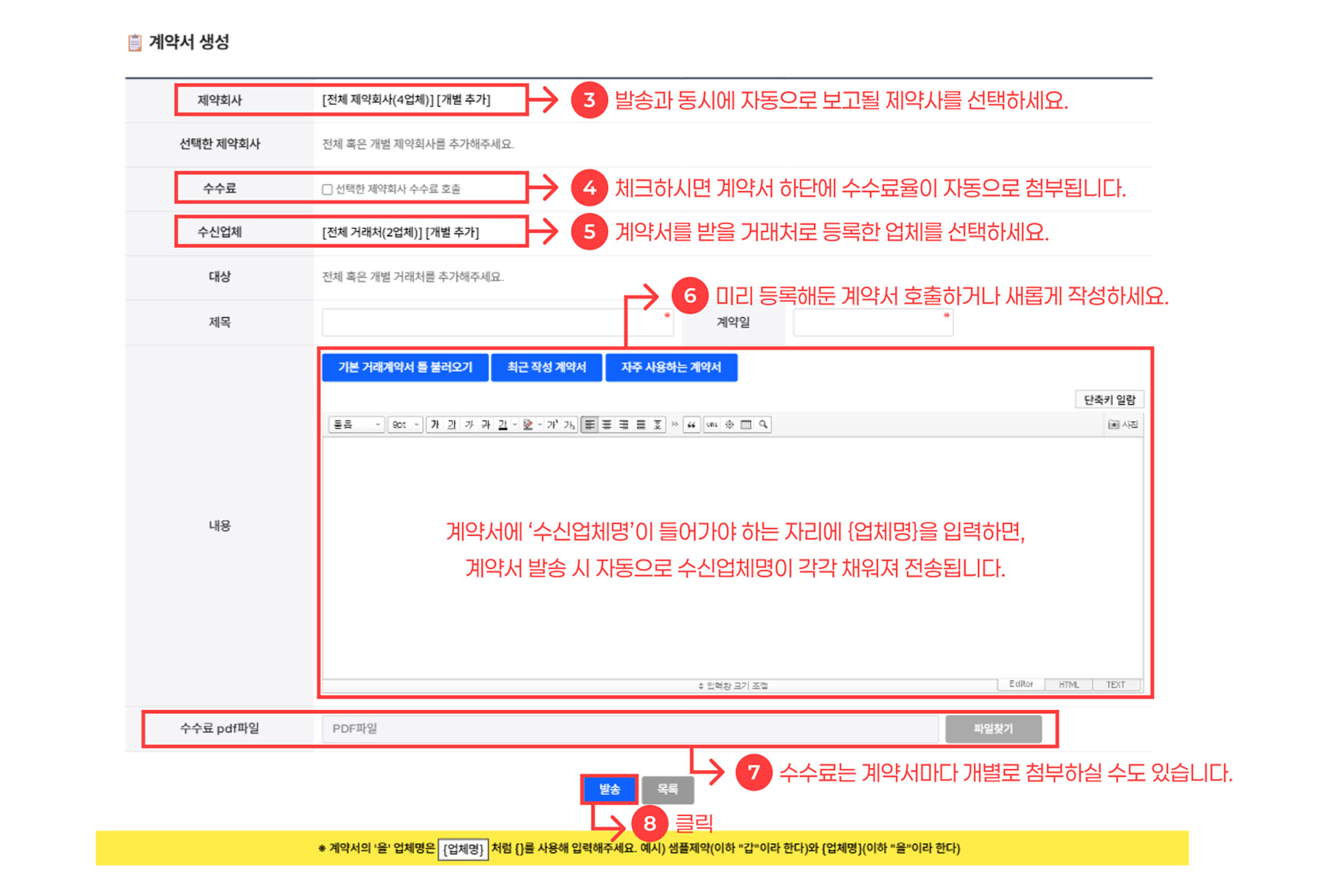
Task: Check 선택한 제약회사 수수료 호출 checkbox
Action: click(x=327, y=189)
